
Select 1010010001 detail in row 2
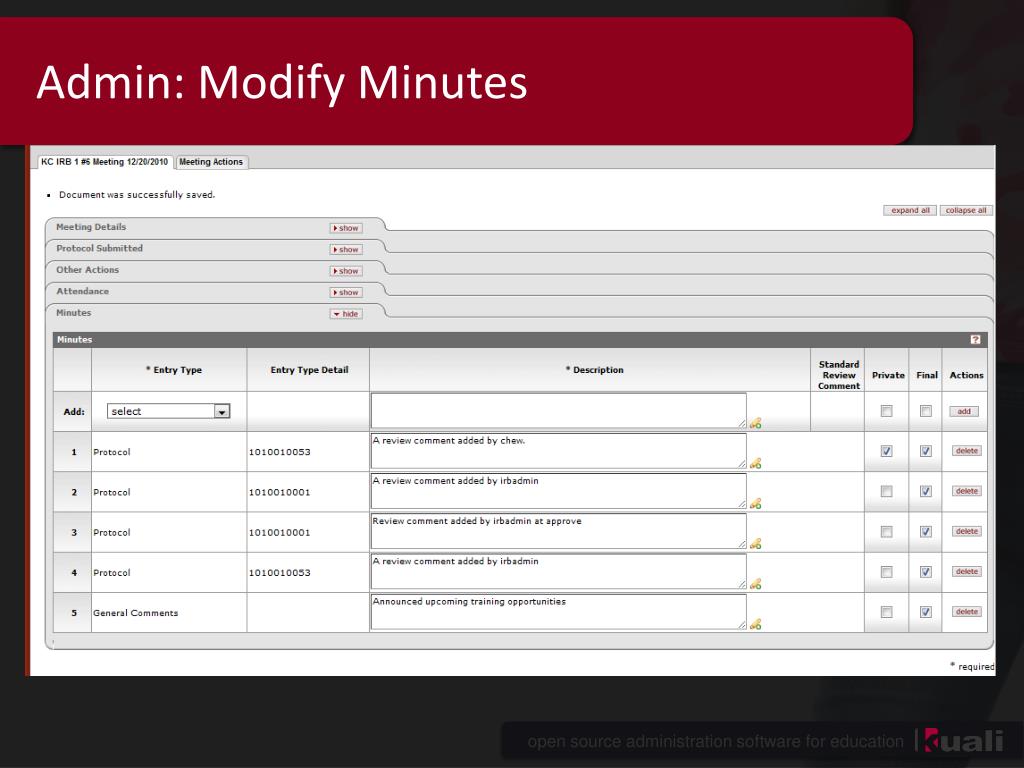pos(280,492)
